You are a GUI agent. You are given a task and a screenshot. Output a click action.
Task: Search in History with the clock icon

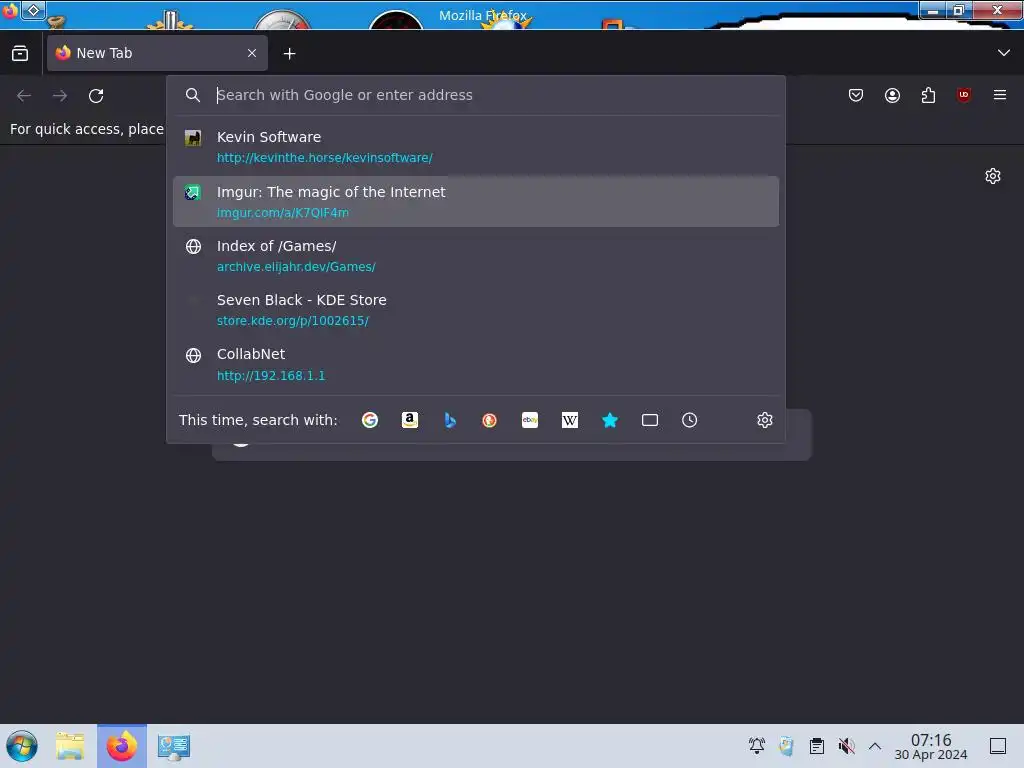pos(690,420)
